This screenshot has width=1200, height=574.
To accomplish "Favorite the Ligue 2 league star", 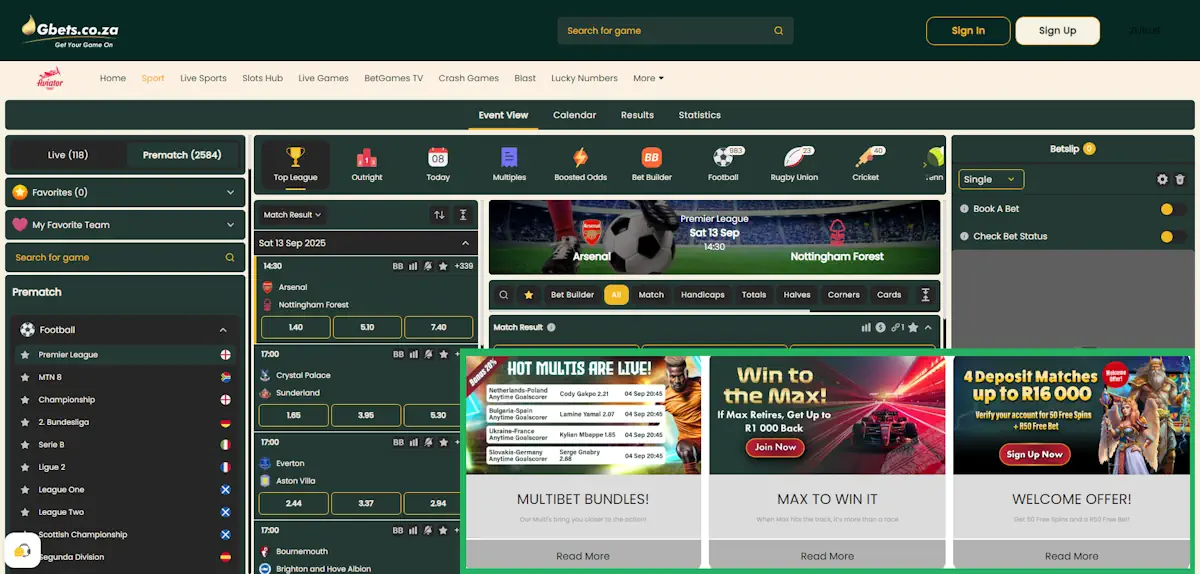I will point(26,467).
